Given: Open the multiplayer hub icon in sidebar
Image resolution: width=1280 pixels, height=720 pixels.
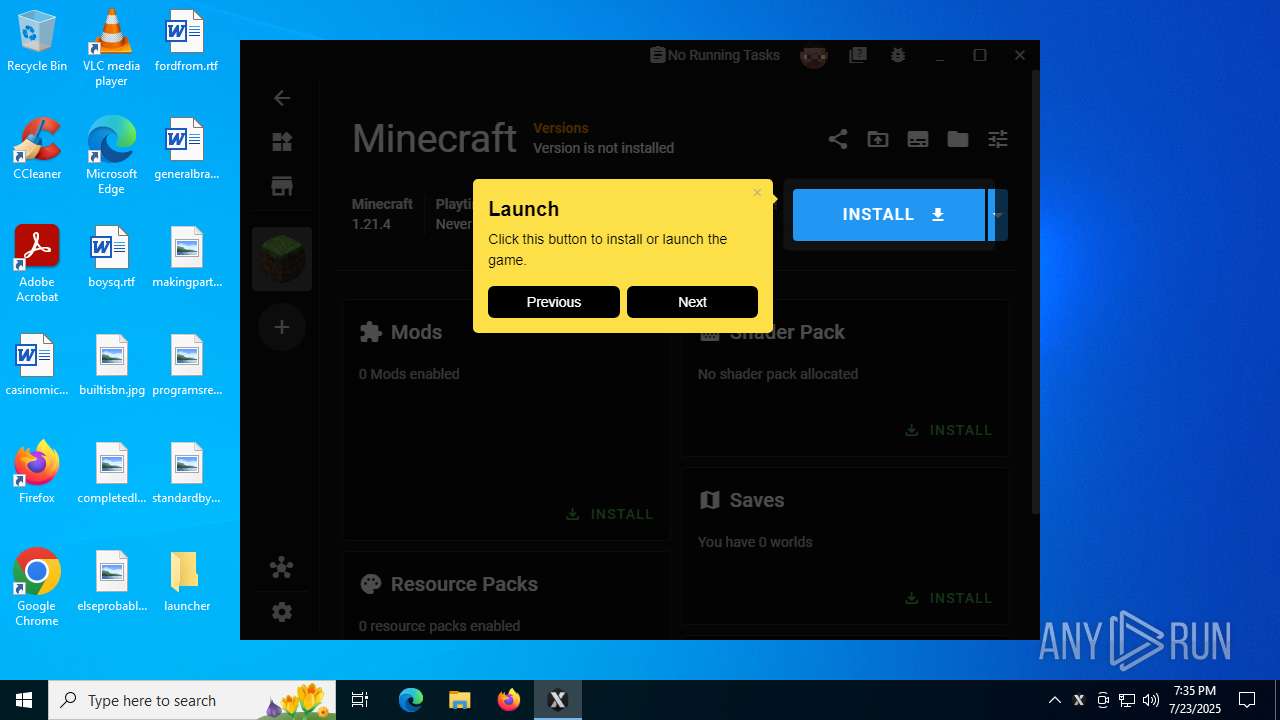Looking at the screenshot, I should (282, 568).
